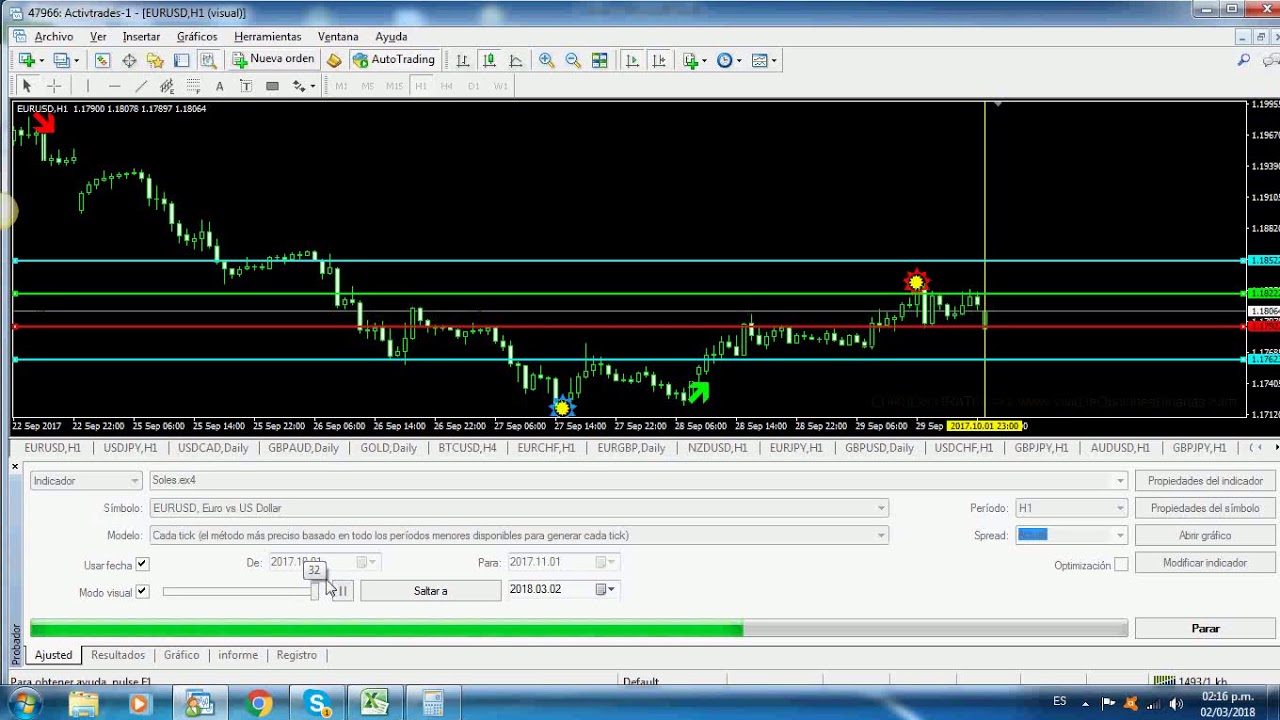Select the vertical line tool

(87, 86)
